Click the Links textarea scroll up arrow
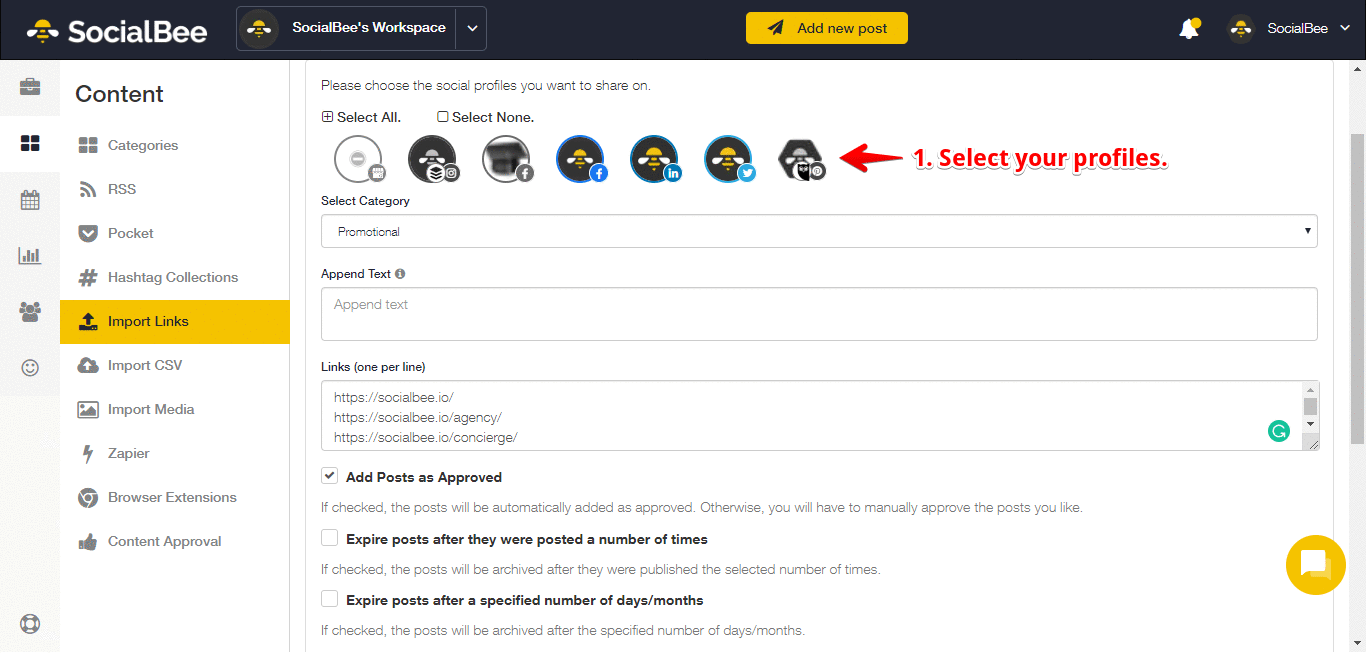Image resolution: width=1366 pixels, height=655 pixels. (1310, 390)
